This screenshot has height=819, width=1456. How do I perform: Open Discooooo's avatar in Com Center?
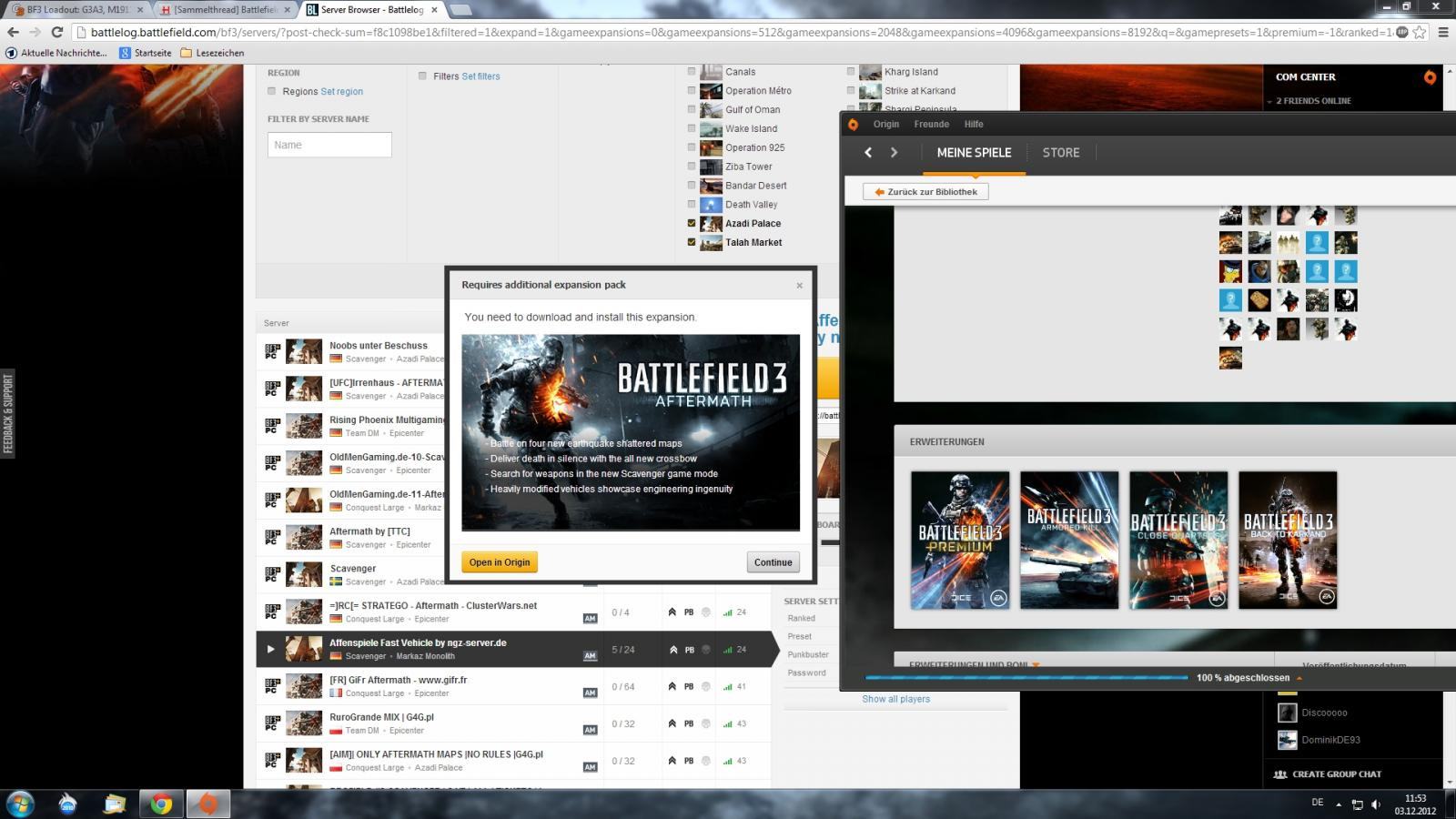pyautogui.click(x=1287, y=713)
